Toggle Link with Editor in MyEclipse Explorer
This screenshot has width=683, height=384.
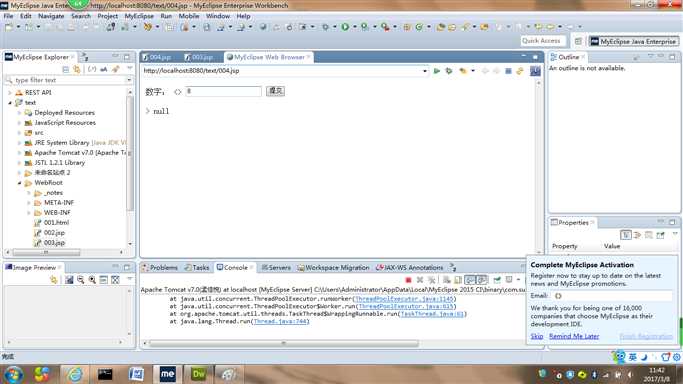point(77,69)
